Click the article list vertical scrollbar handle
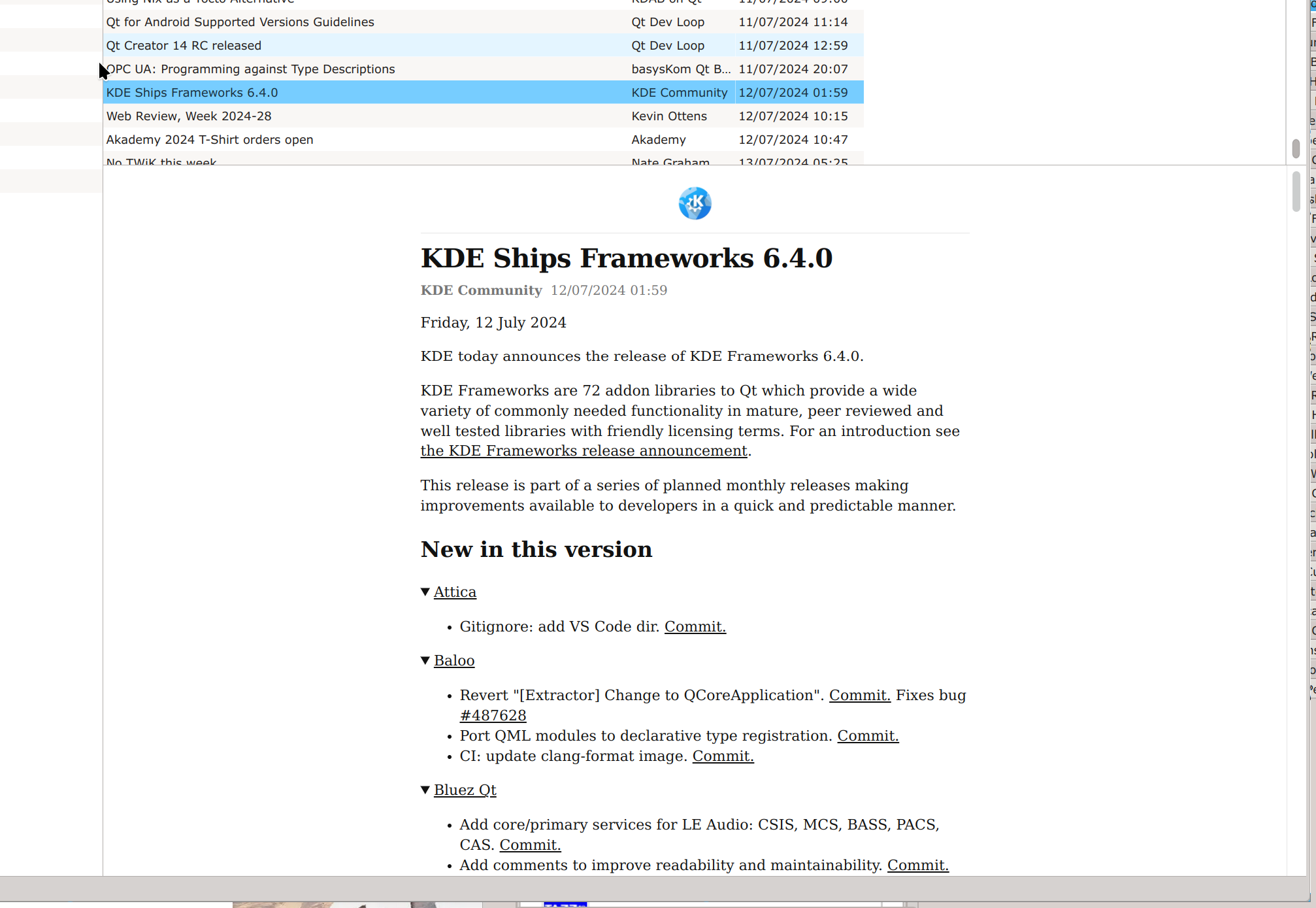The image size is (1316, 908). point(1296,148)
